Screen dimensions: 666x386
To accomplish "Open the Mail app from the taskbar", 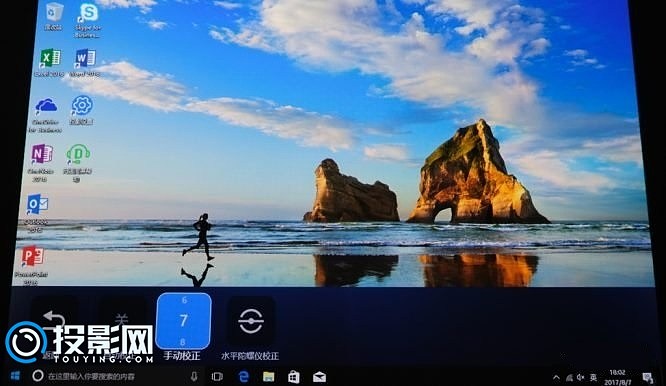I will point(319,376).
